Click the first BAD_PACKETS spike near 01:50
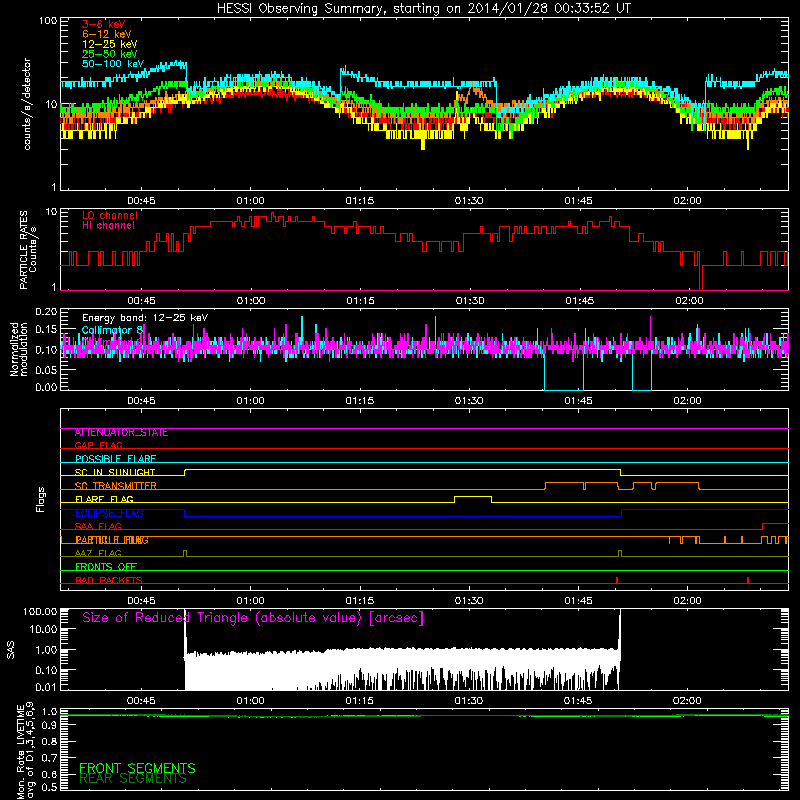Viewport: 800px width, 800px height. click(x=617, y=580)
